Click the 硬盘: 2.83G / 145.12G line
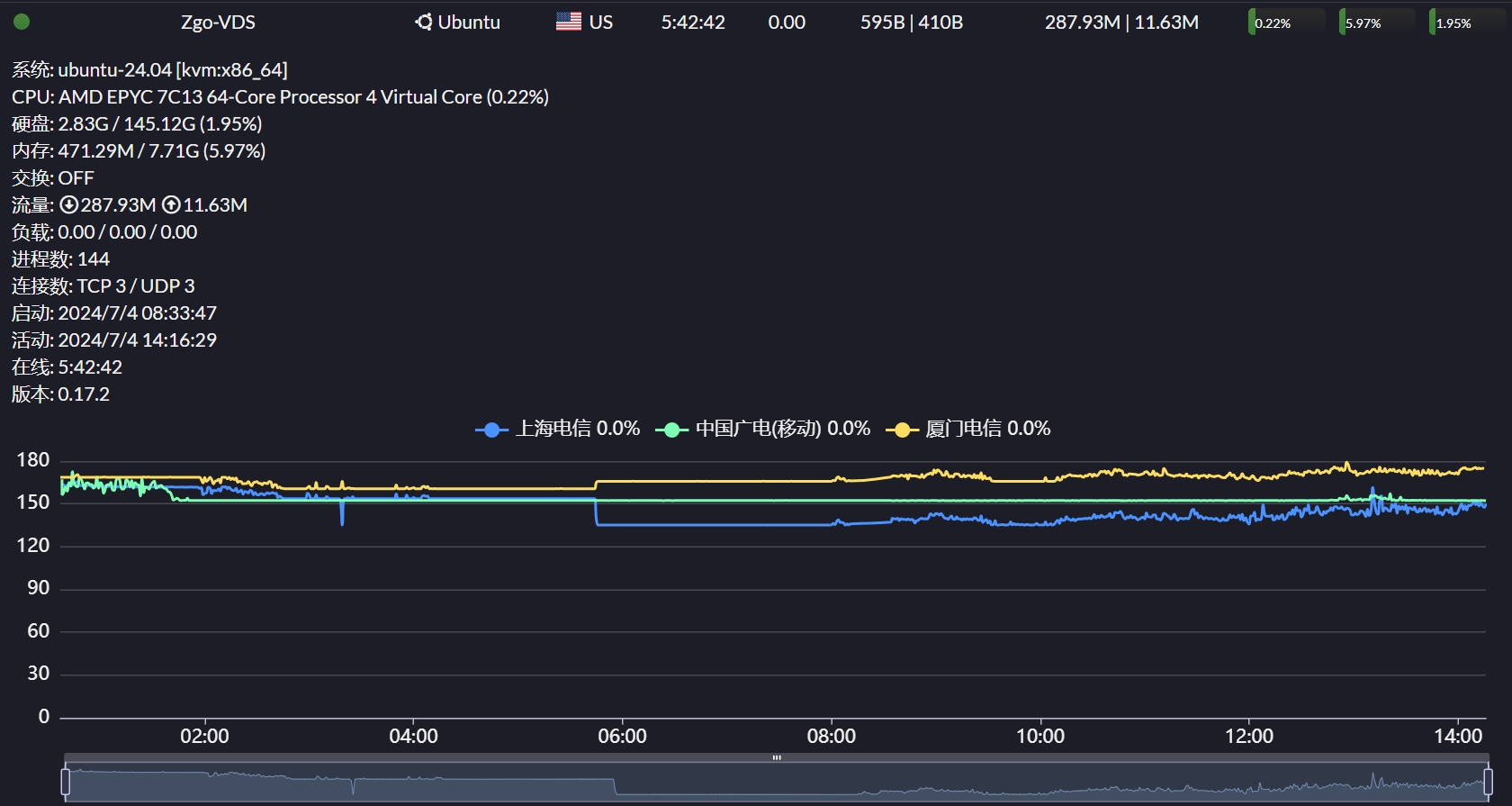 [x=137, y=124]
